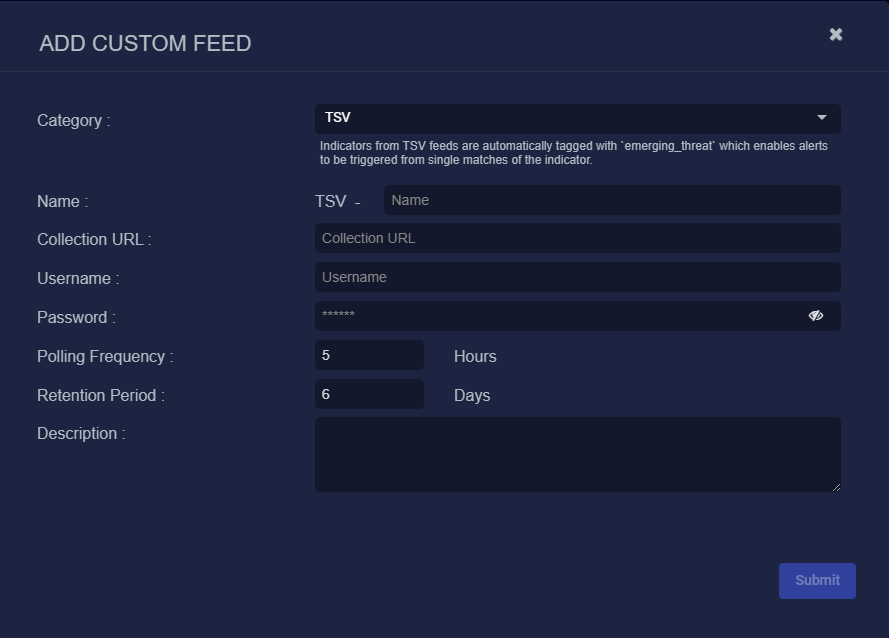Click the "TSV -" name prefix
Screen dimensions: 889x638
337,202
